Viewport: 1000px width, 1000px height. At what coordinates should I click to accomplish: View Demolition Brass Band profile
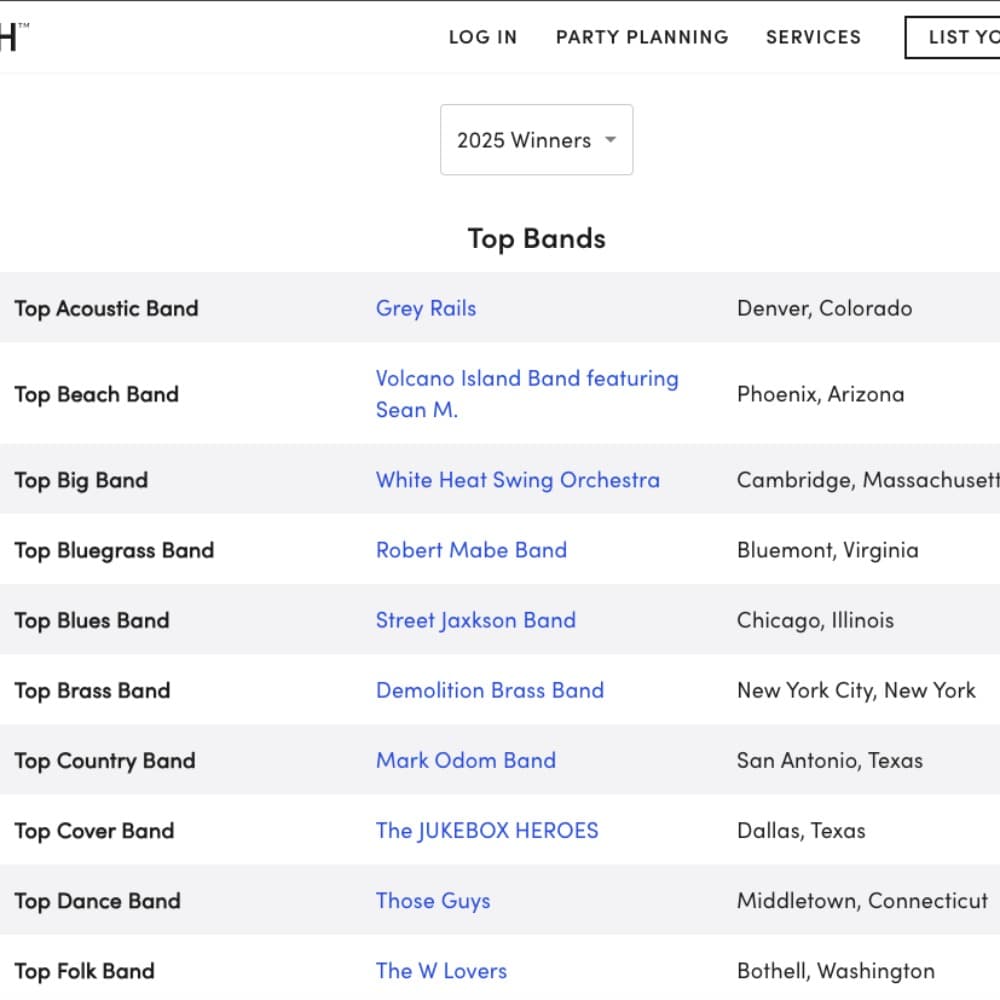pos(489,690)
